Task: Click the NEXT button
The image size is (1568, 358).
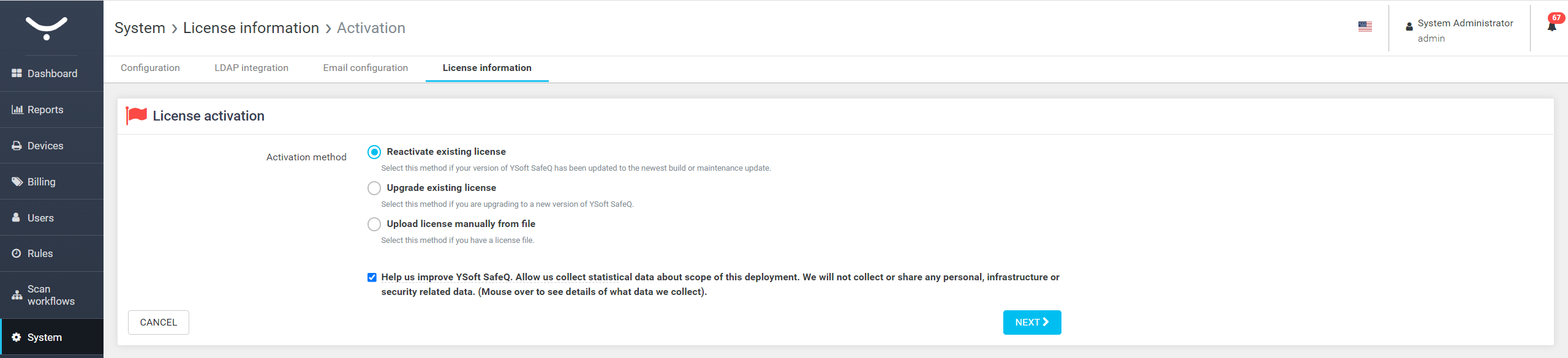Action: 1031,323
